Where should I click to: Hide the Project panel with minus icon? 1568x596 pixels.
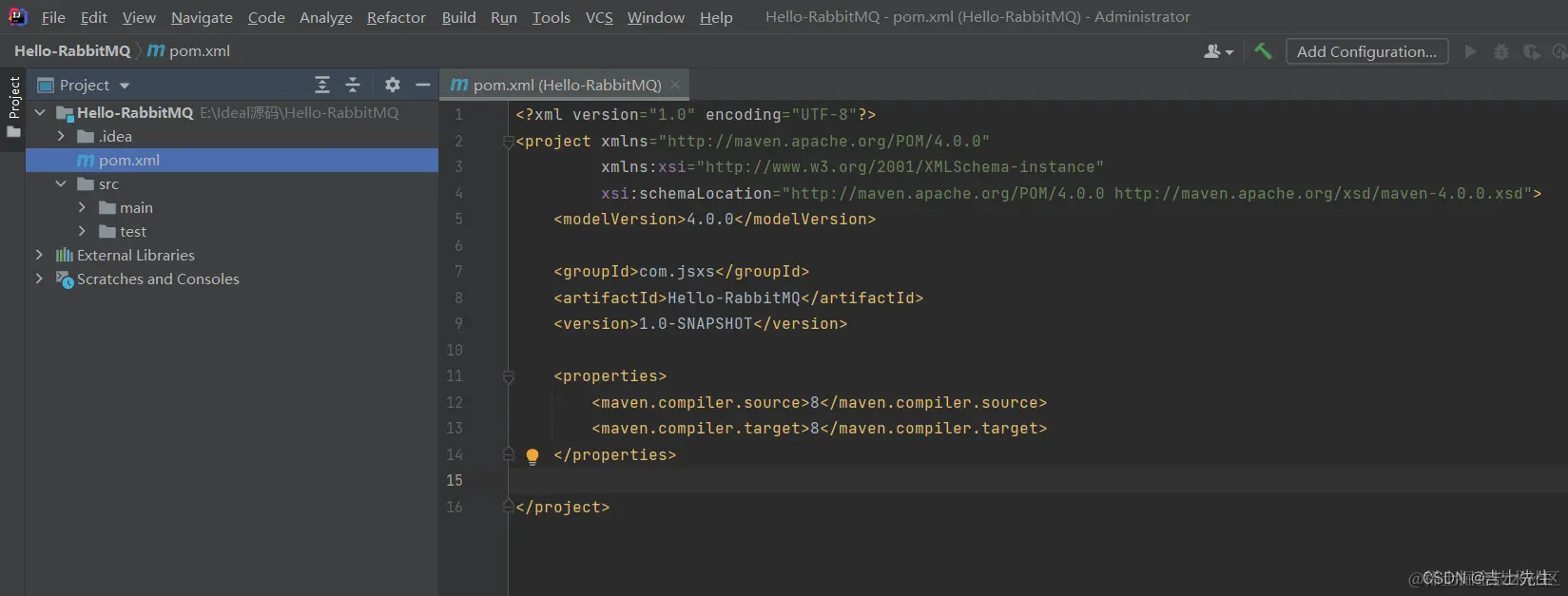click(x=423, y=86)
